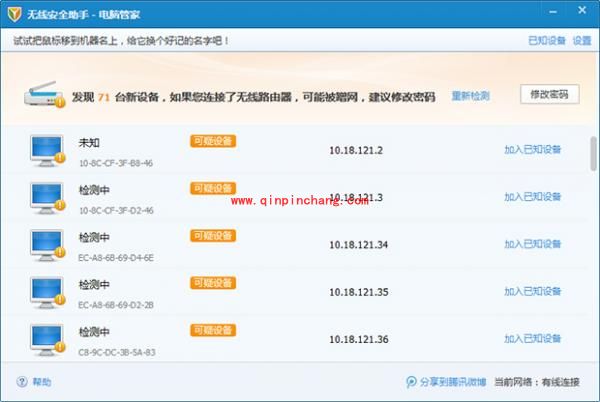Image resolution: width=600 pixels, height=402 pixels.
Task: Click IP address 10.18.121.34
Action: click(x=359, y=245)
